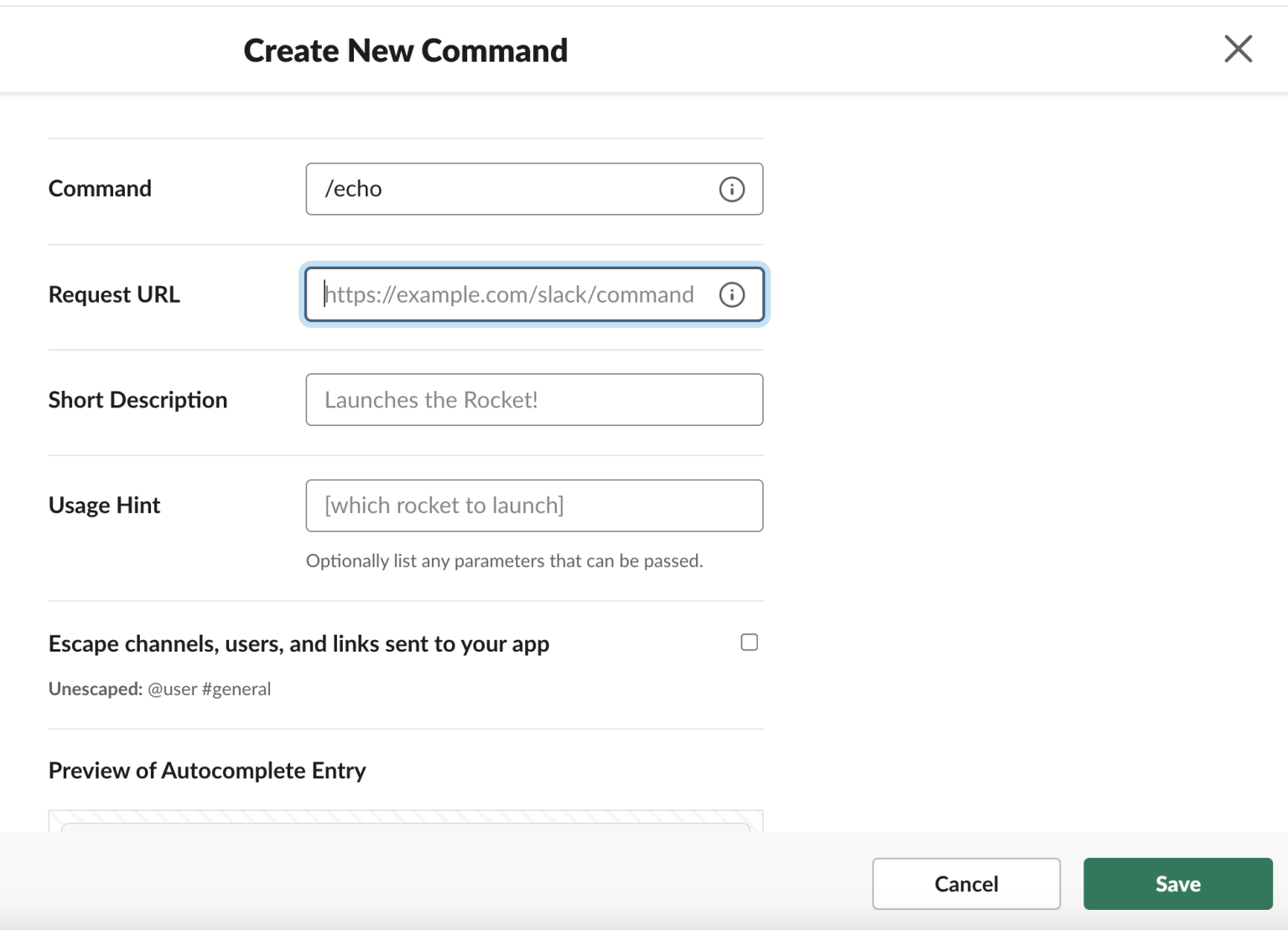Click the Unescaped example text
Viewport: 1288px width, 930px height.
159,688
